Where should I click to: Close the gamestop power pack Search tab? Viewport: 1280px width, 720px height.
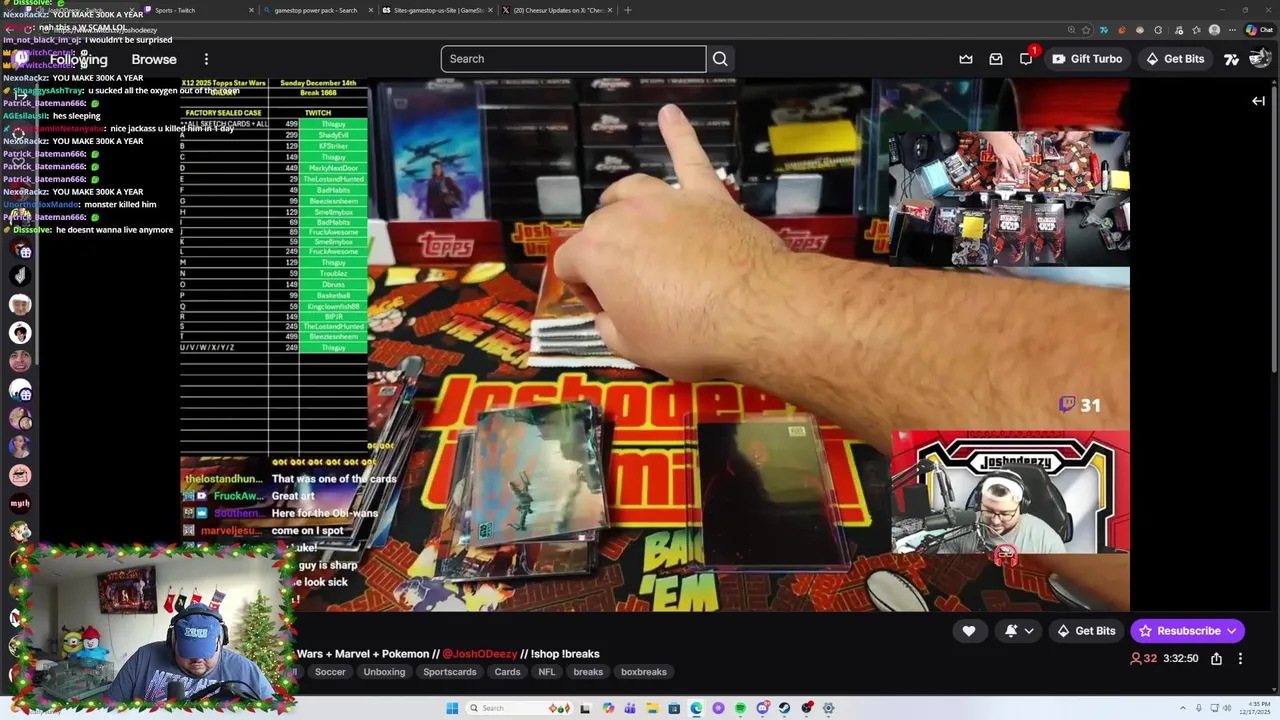(x=371, y=10)
